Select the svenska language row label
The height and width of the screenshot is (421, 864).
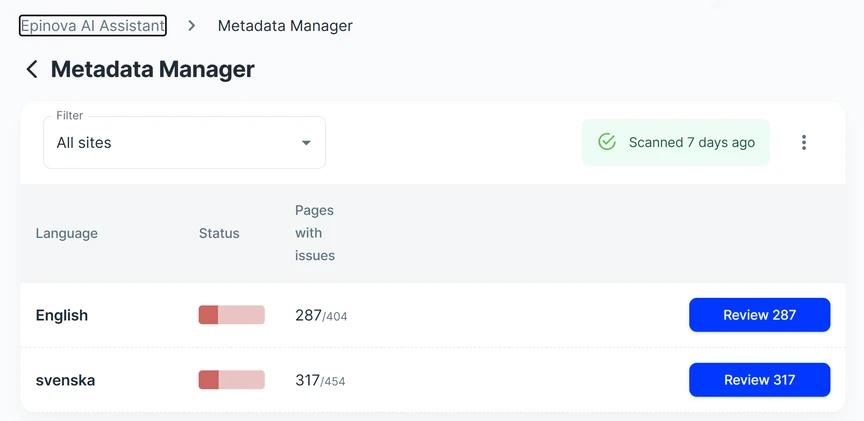pos(66,380)
